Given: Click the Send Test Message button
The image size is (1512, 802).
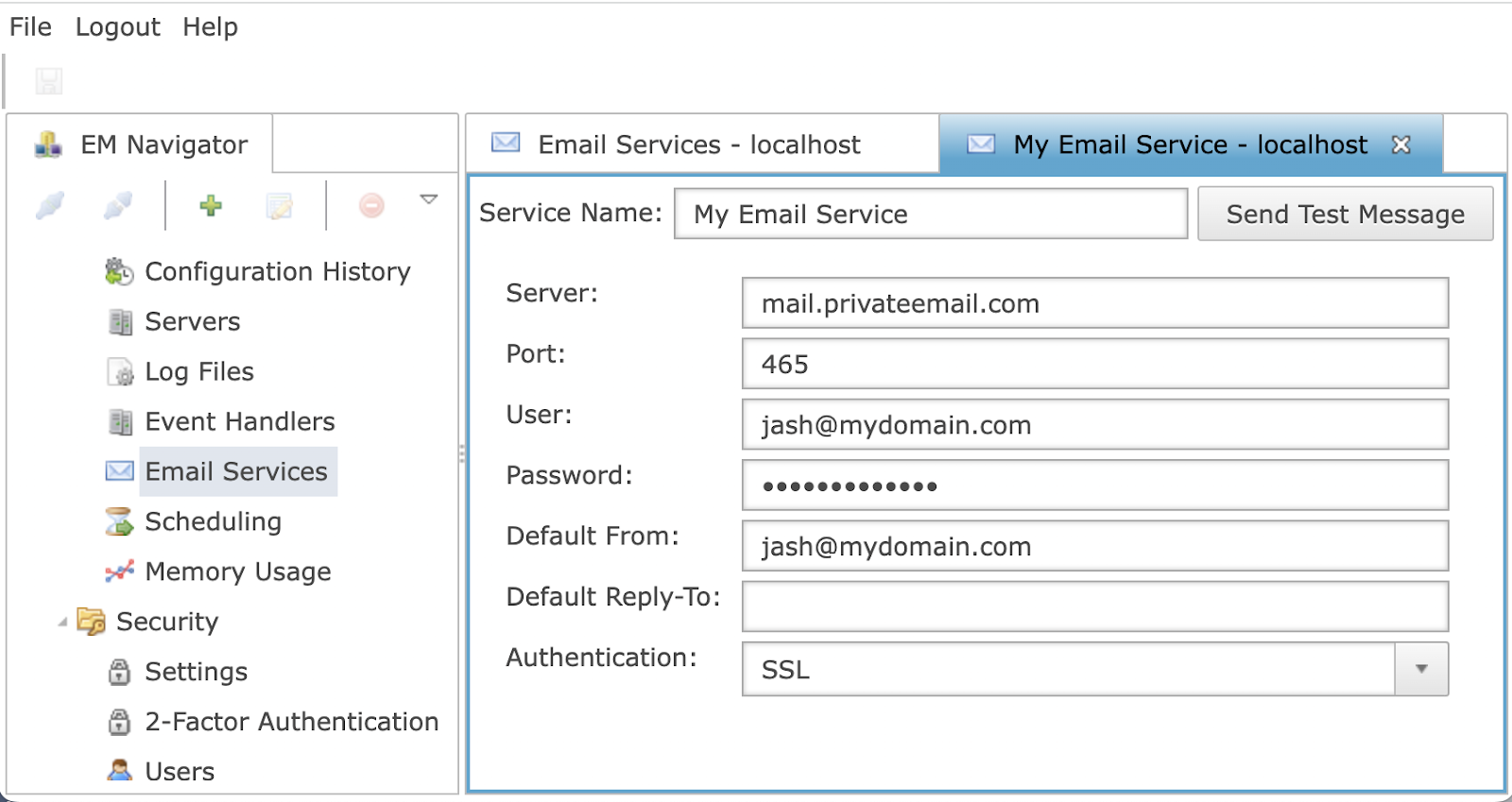Looking at the screenshot, I should point(1346,213).
